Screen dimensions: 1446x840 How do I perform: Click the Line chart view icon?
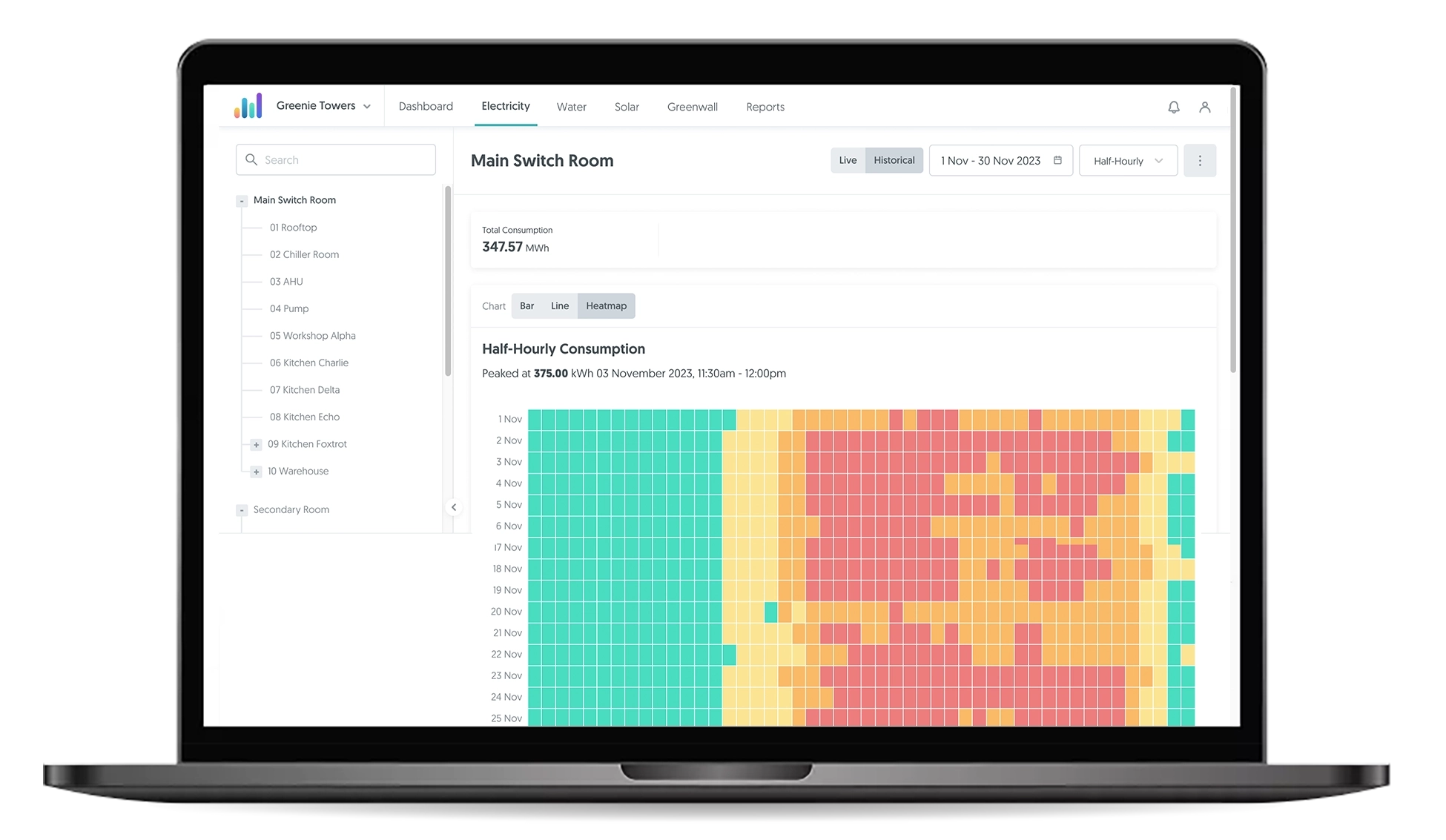(560, 305)
